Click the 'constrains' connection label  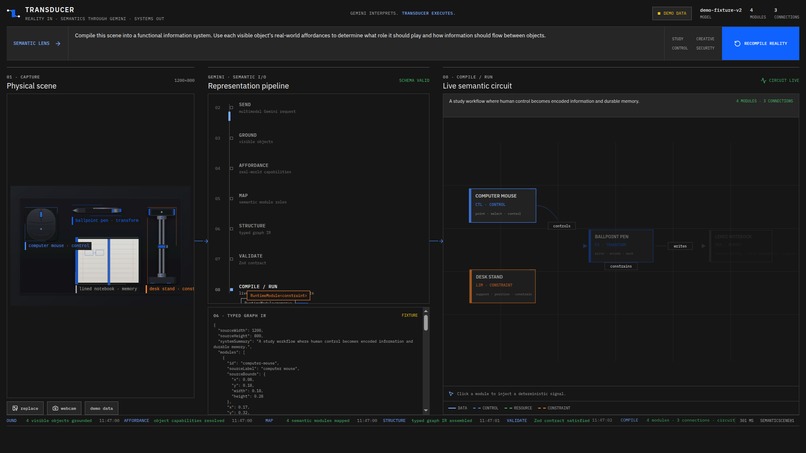[x=621, y=266]
